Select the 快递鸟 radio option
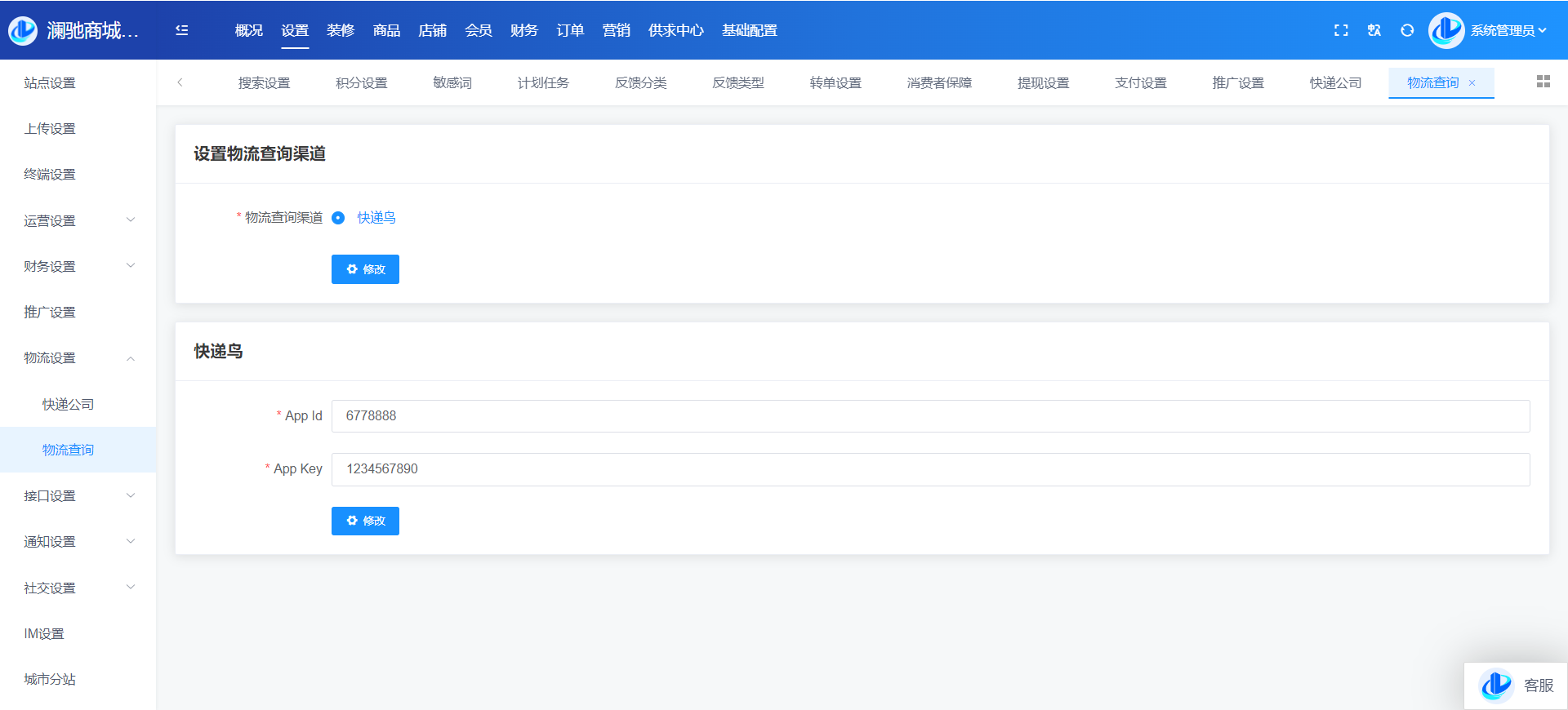 pos(338,218)
